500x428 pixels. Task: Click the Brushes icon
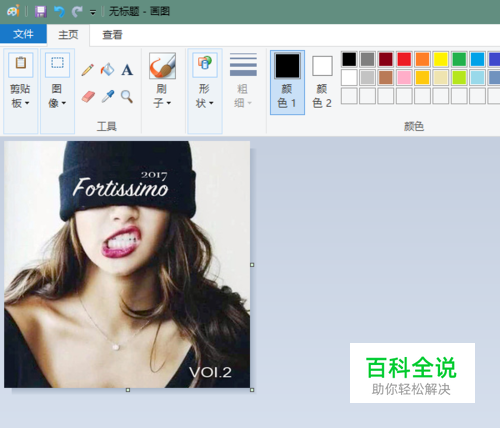(162, 66)
